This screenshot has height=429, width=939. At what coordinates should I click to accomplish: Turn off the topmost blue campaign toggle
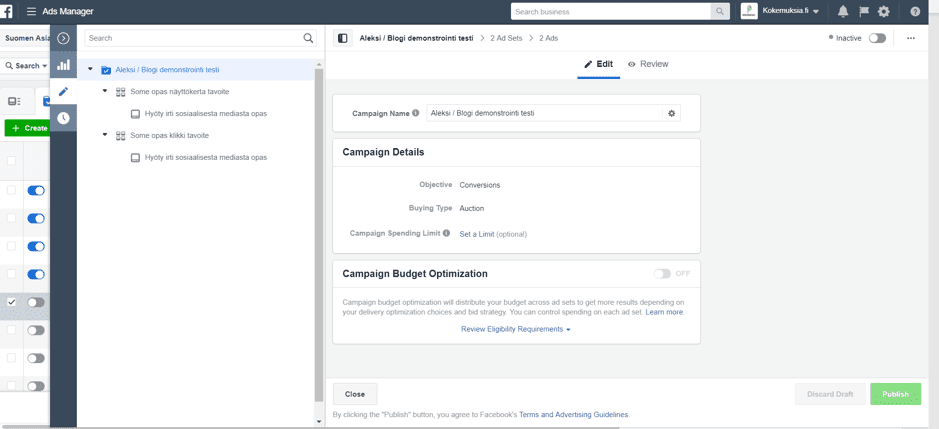36,190
